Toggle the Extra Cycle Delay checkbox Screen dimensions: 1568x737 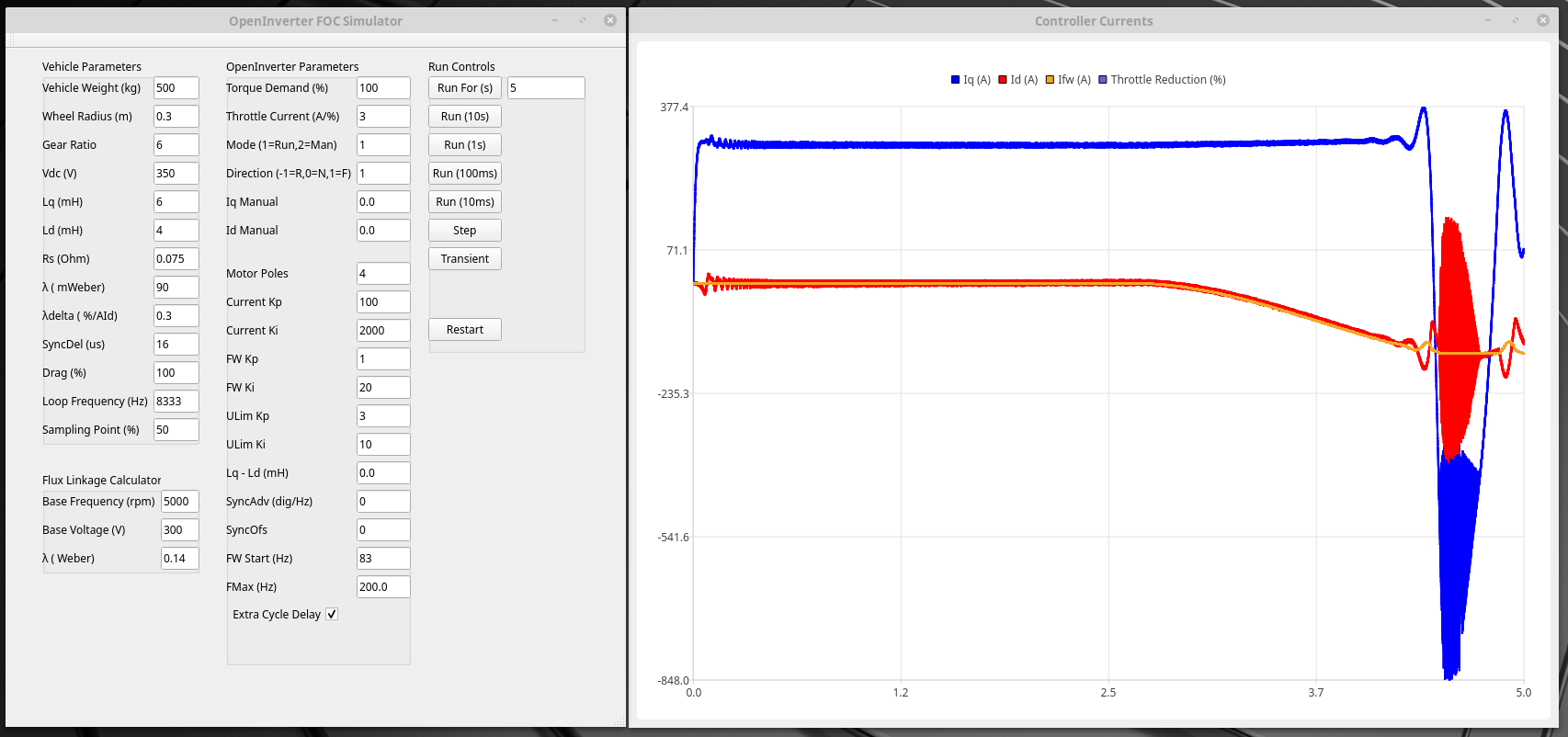(332, 614)
